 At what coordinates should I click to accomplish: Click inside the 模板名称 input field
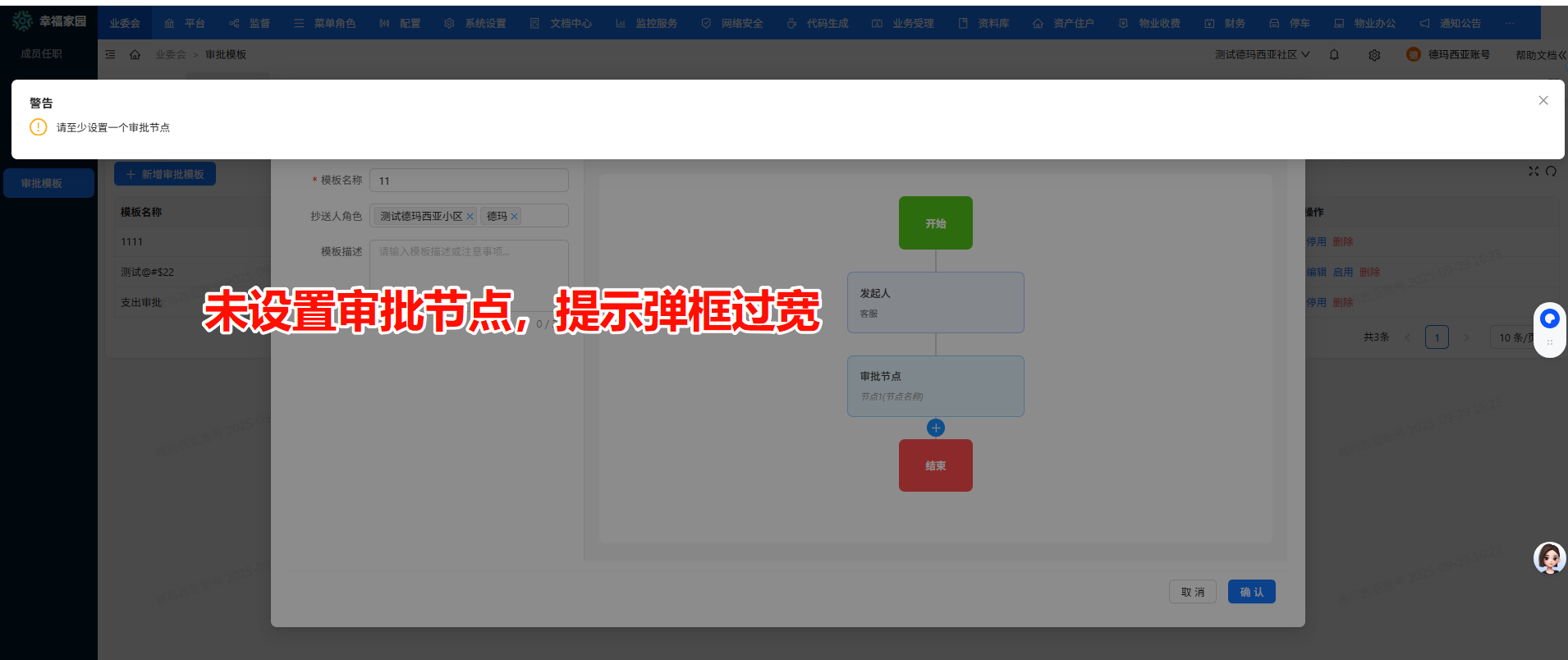click(x=469, y=181)
